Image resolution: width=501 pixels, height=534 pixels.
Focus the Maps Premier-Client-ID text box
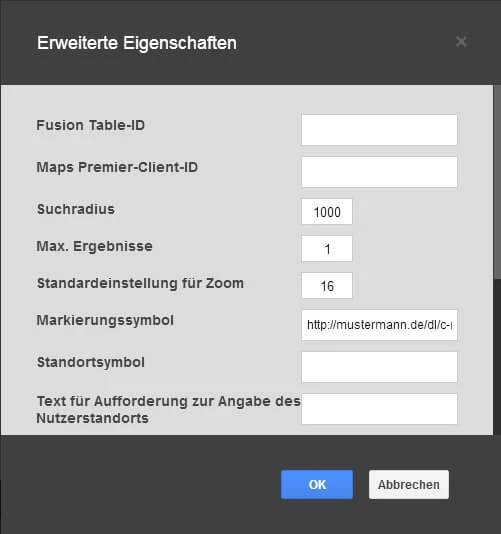[379, 172]
